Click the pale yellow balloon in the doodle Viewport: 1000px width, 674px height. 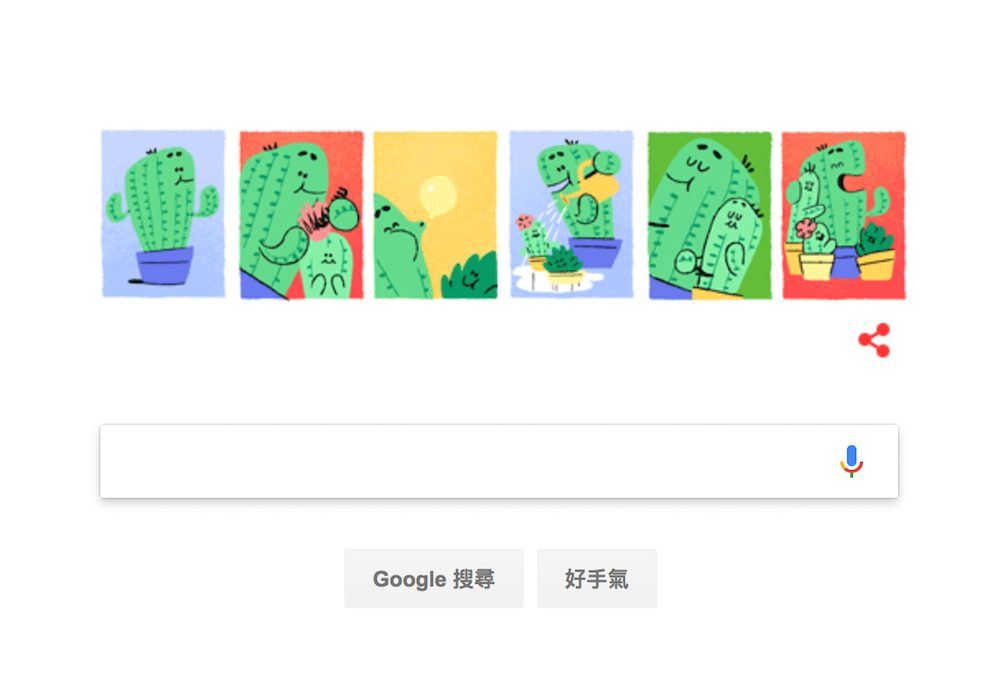coord(438,196)
